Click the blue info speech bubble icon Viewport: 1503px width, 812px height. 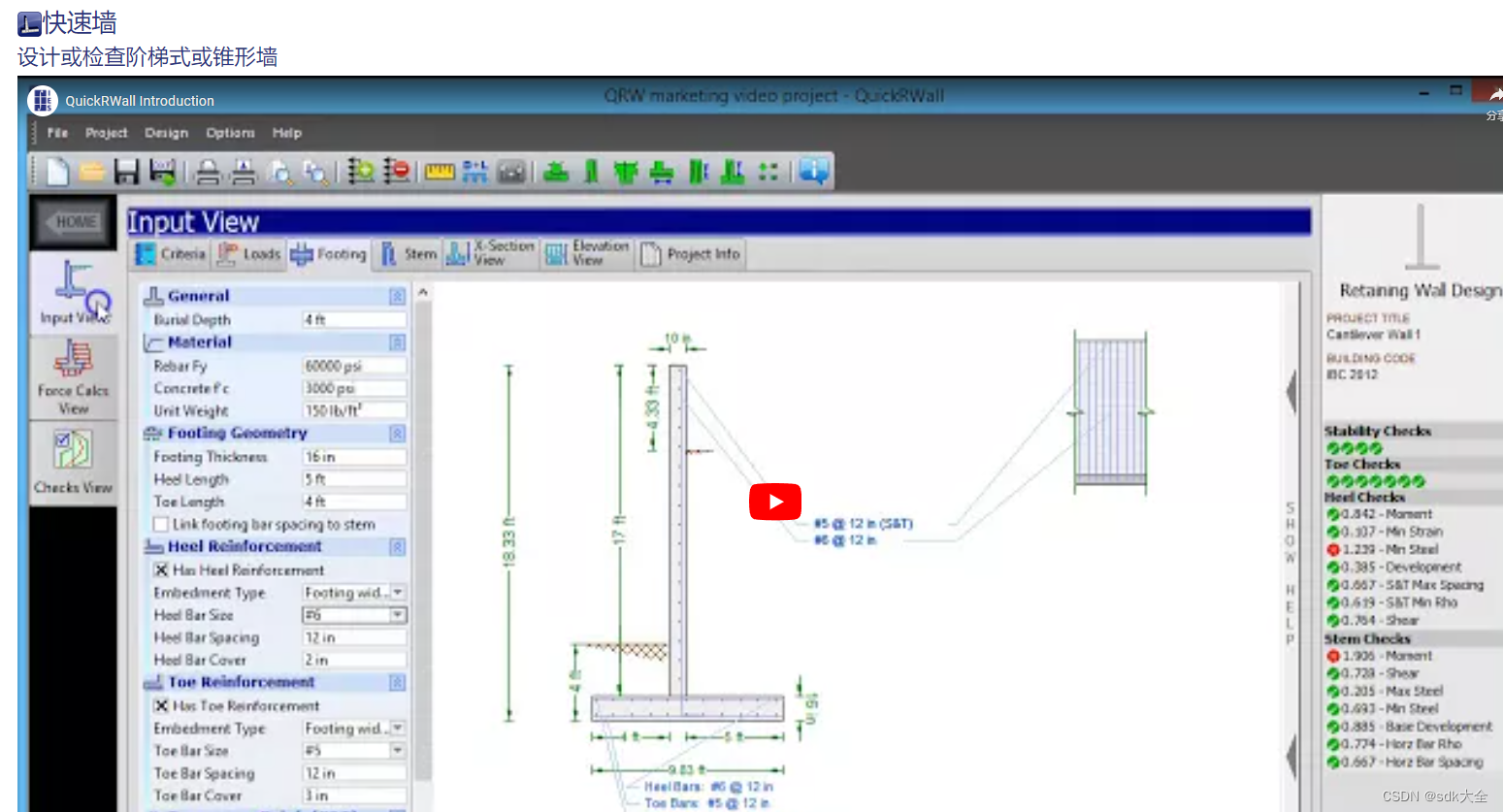[x=814, y=171]
